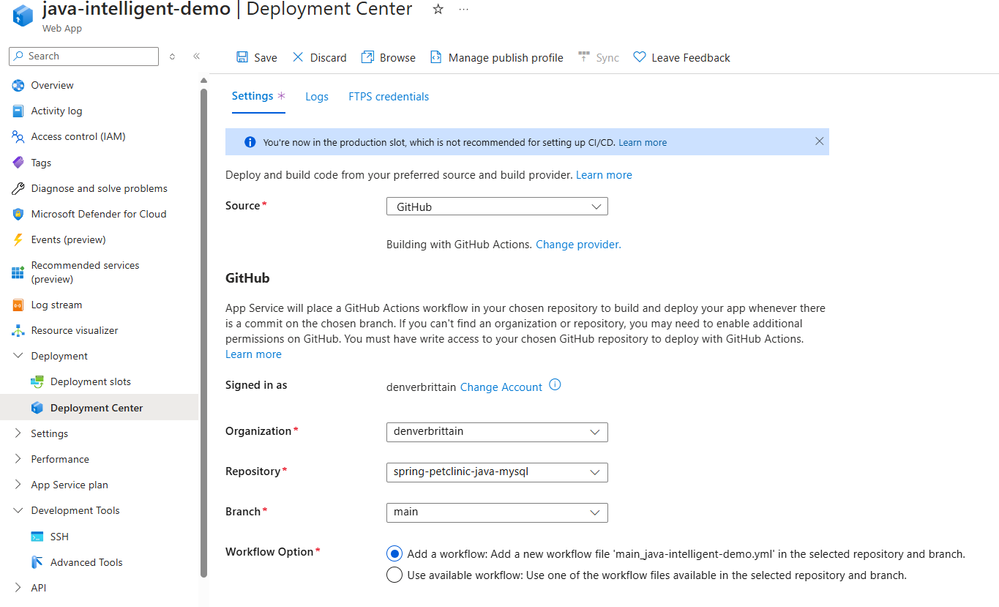Image resolution: width=999 pixels, height=607 pixels.
Task: Open Log stream menu item
Action: click(x=57, y=305)
